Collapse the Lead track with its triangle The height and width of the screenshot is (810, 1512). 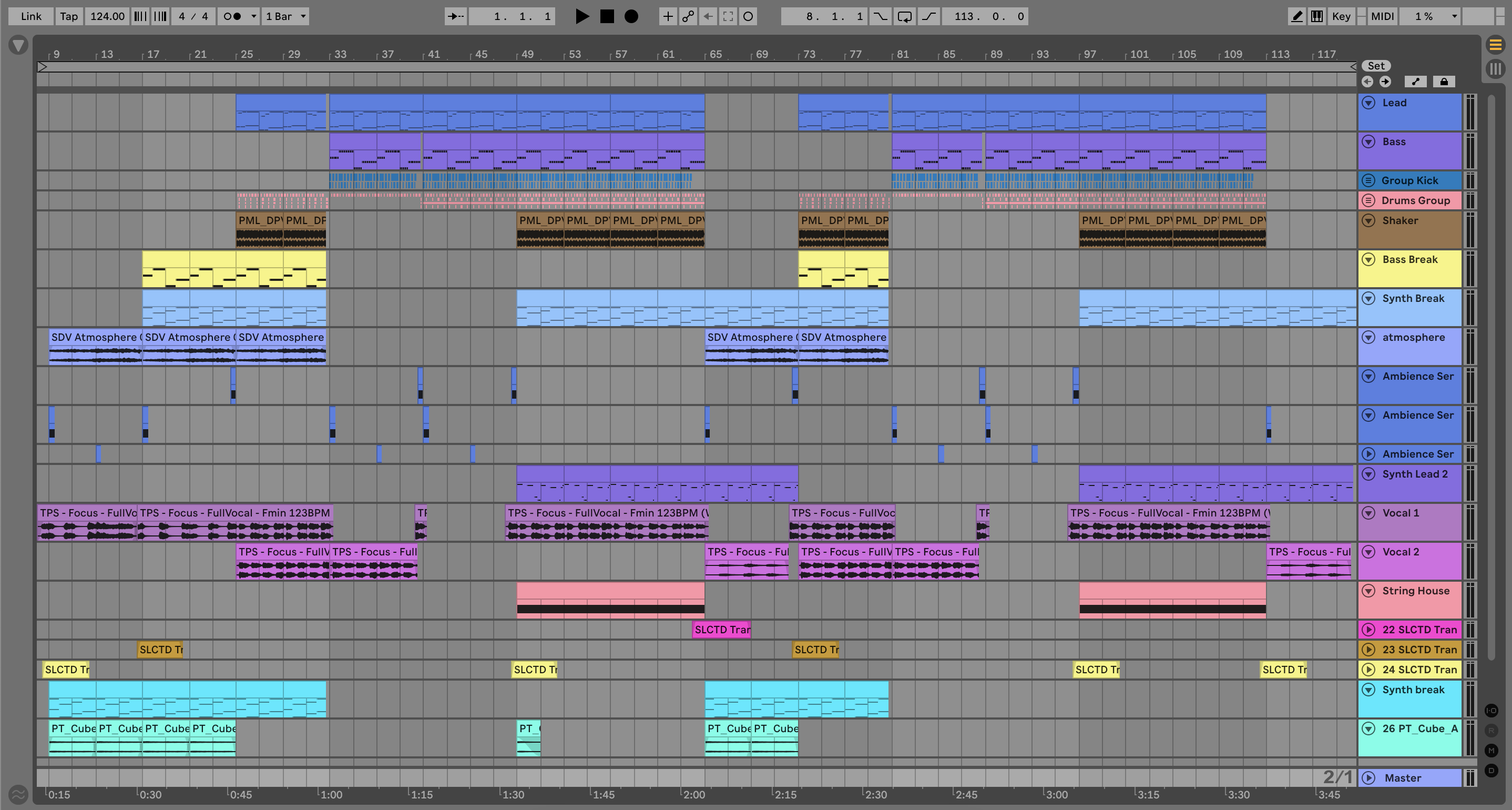(x=1368, y=103)
